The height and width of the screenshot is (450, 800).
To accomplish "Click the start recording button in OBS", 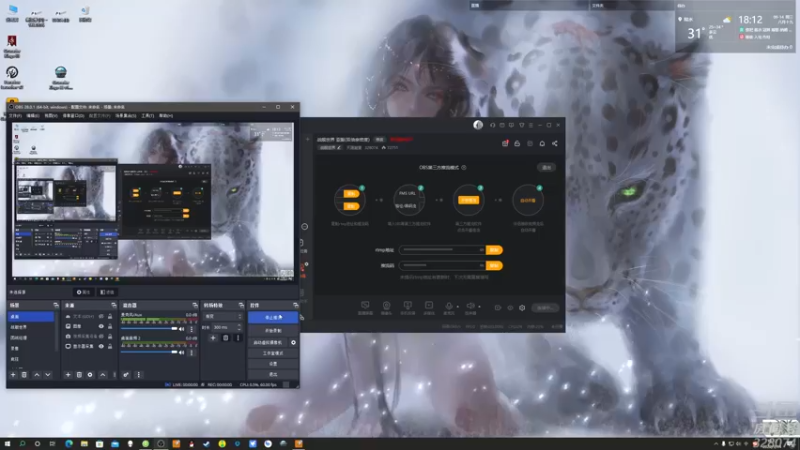I will [x=273, y=331].
